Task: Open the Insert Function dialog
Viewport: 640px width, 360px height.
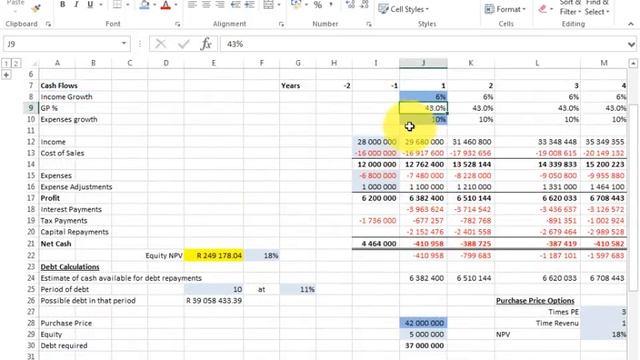Action: click(x=206, y=44)
